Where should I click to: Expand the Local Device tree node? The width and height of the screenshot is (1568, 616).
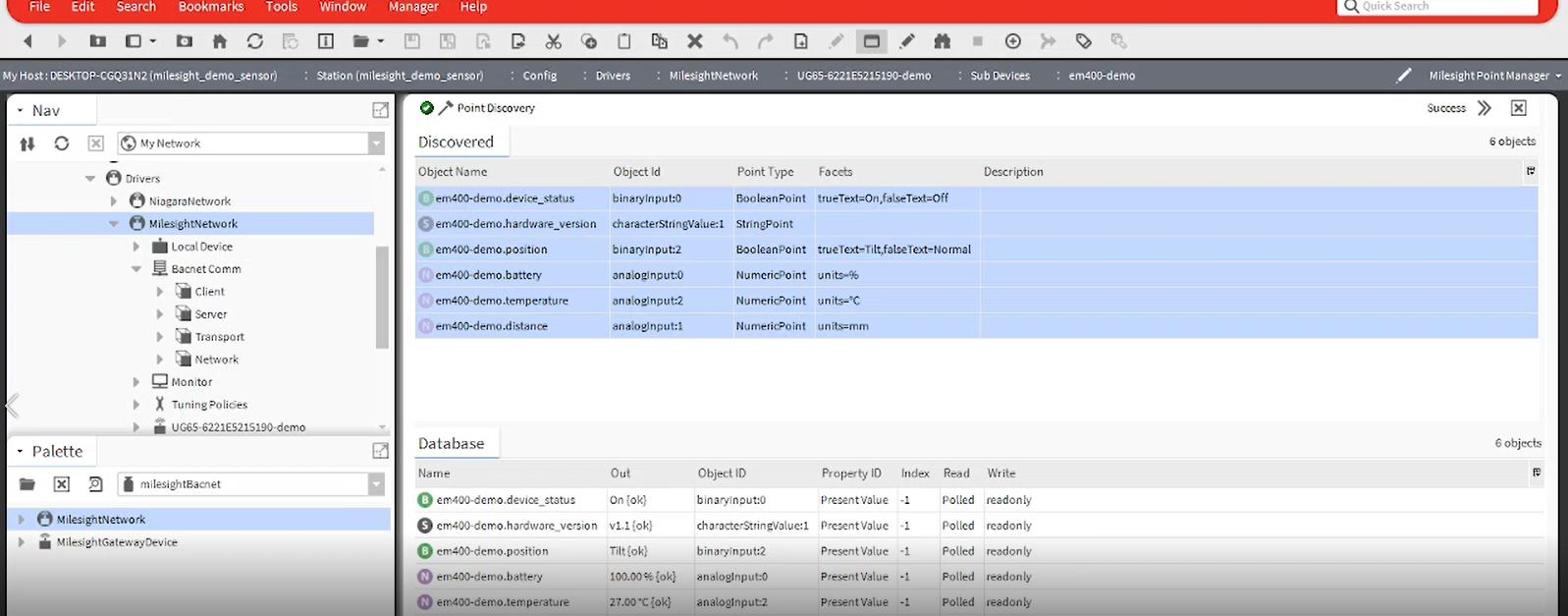136,247
